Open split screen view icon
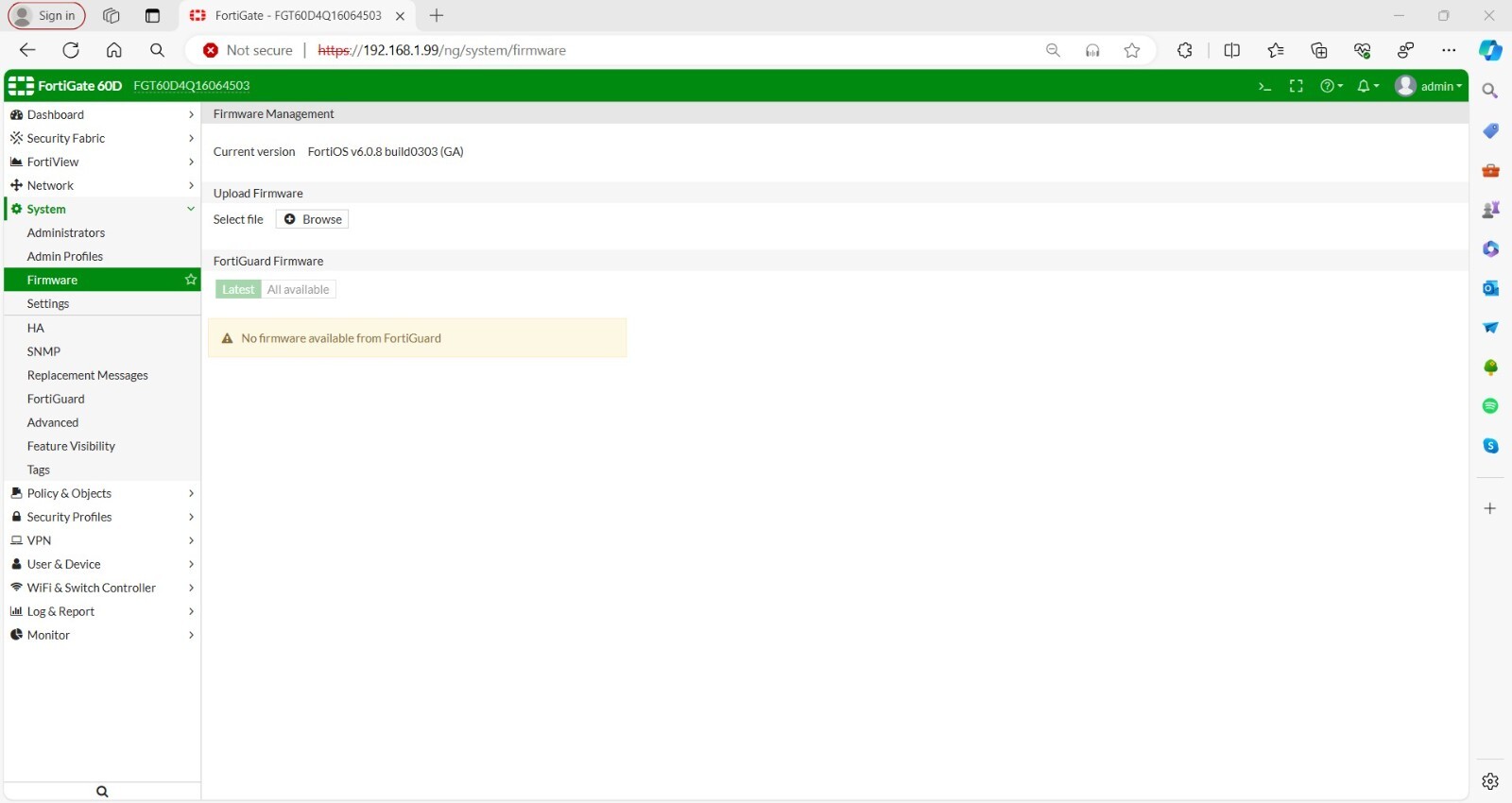Image resolution: width=1512 pixels, height=803 pixels. (1232, 50)
